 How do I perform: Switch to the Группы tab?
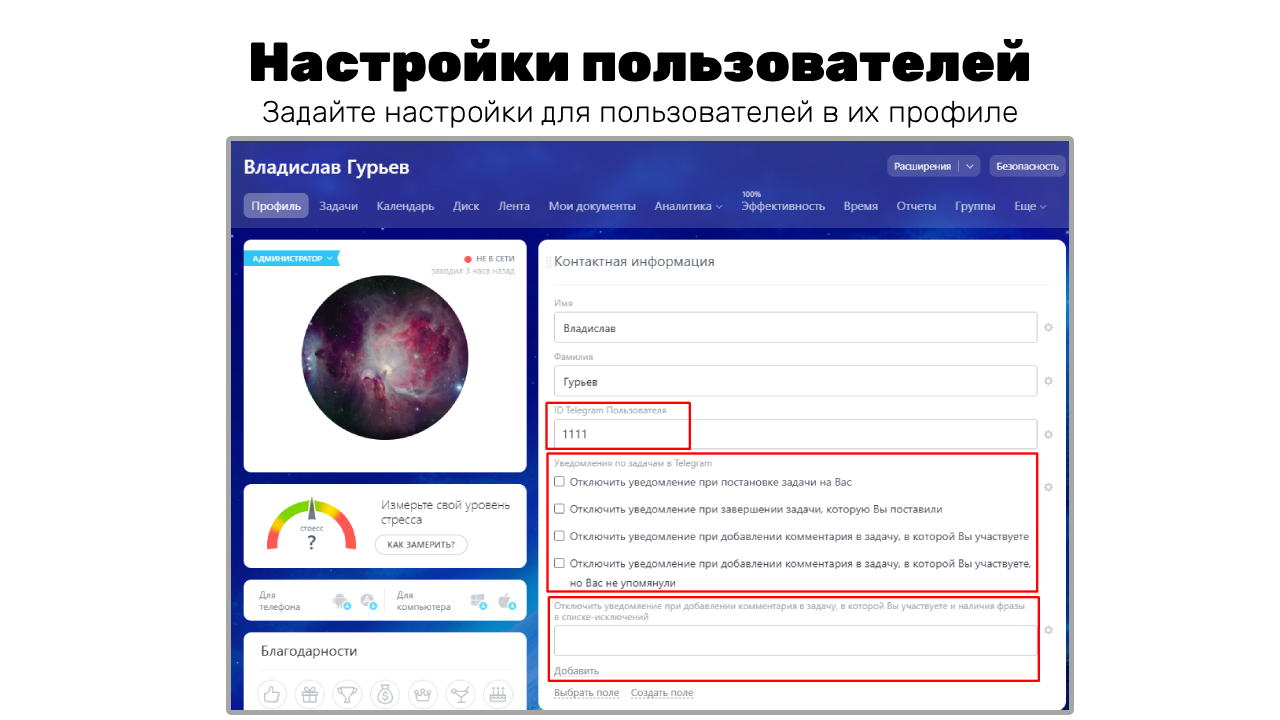pos(975,206)
